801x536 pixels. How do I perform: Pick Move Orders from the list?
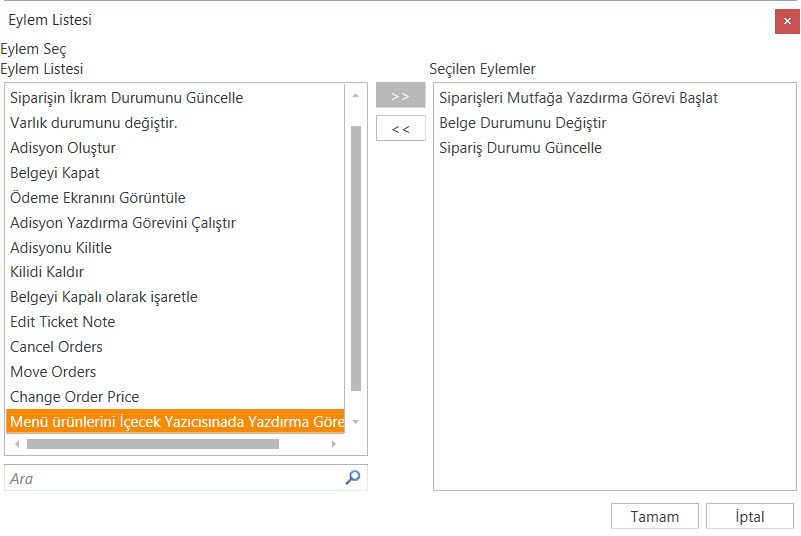tap(53, 372)
